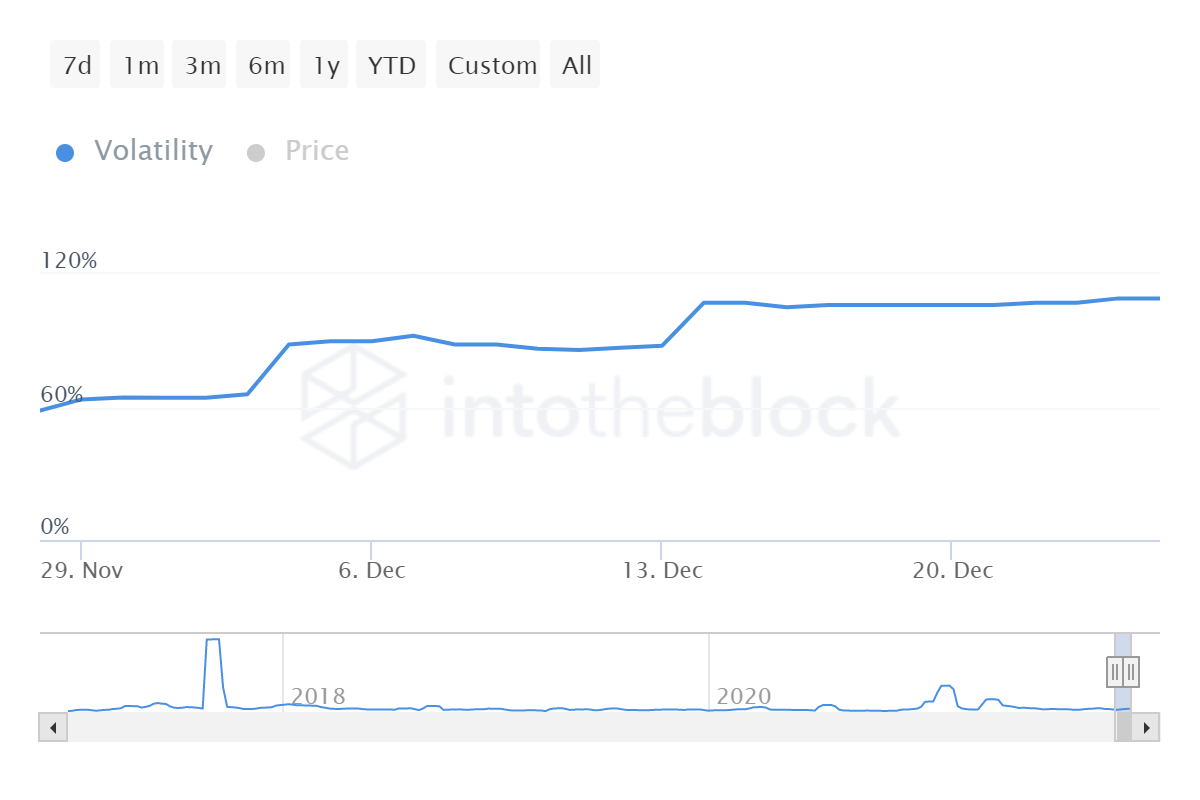Show All historical data

pos(575,65)
